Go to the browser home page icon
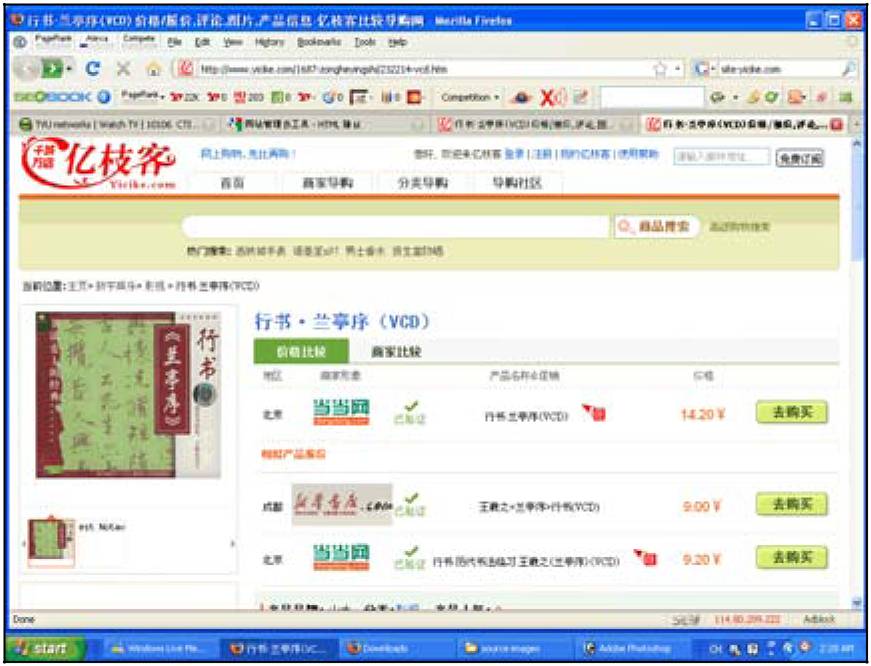This screenshot has height=666, width=871. [x=154, y=69]
